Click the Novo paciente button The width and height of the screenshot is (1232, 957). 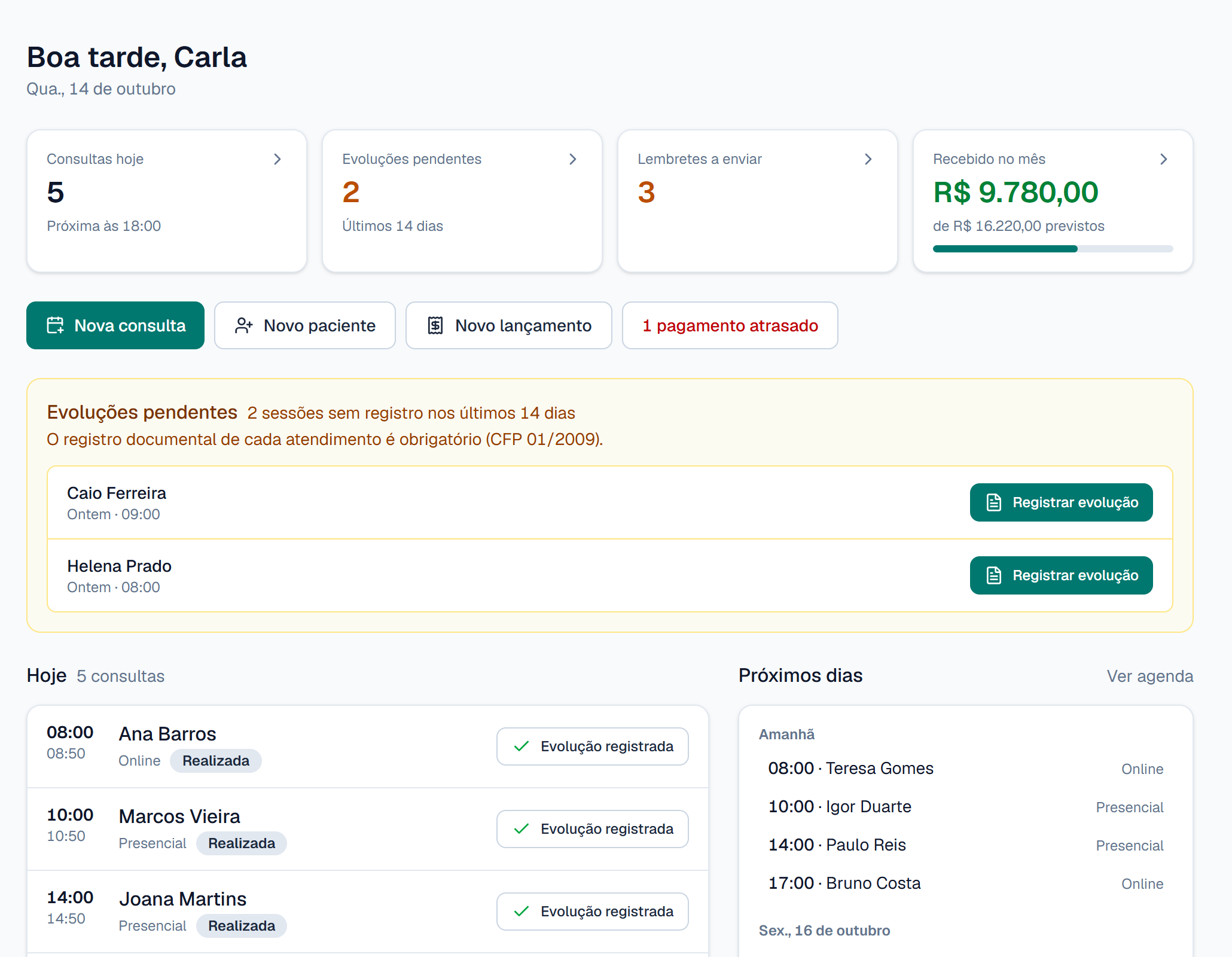305,325
